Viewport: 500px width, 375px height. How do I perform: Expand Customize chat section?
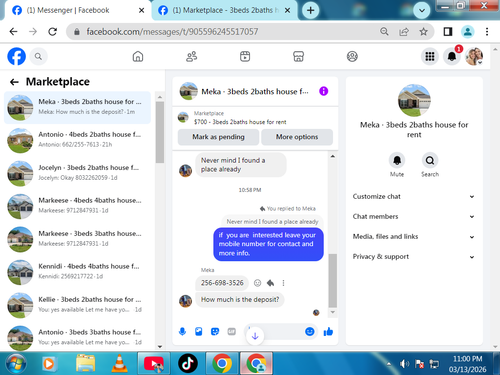[413, 197]
